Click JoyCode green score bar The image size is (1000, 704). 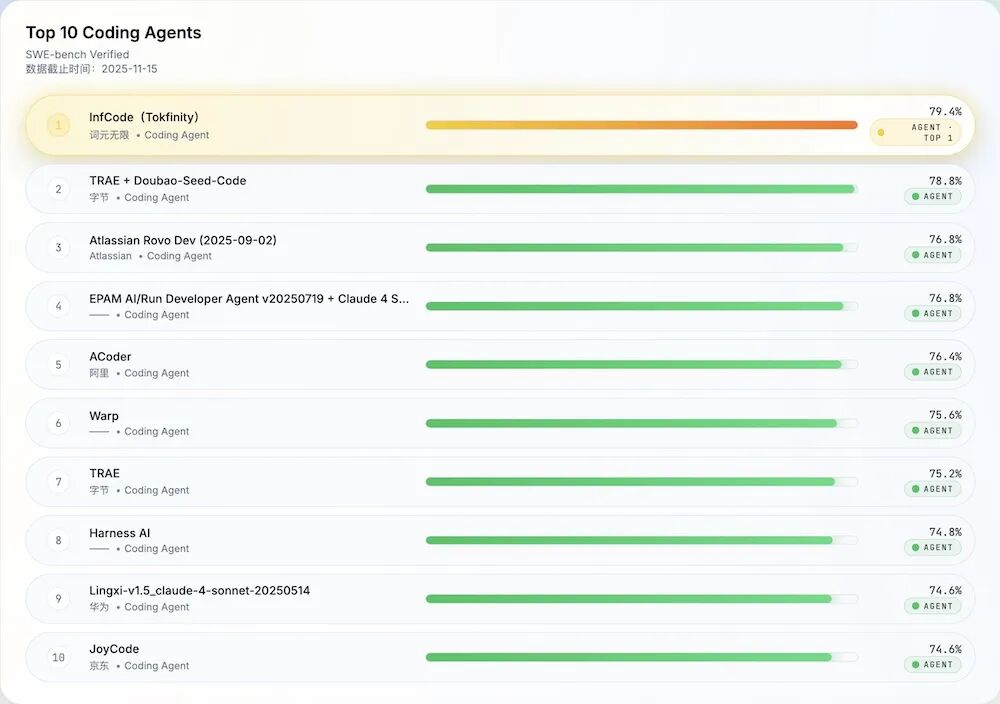click(x=629, y=657)
